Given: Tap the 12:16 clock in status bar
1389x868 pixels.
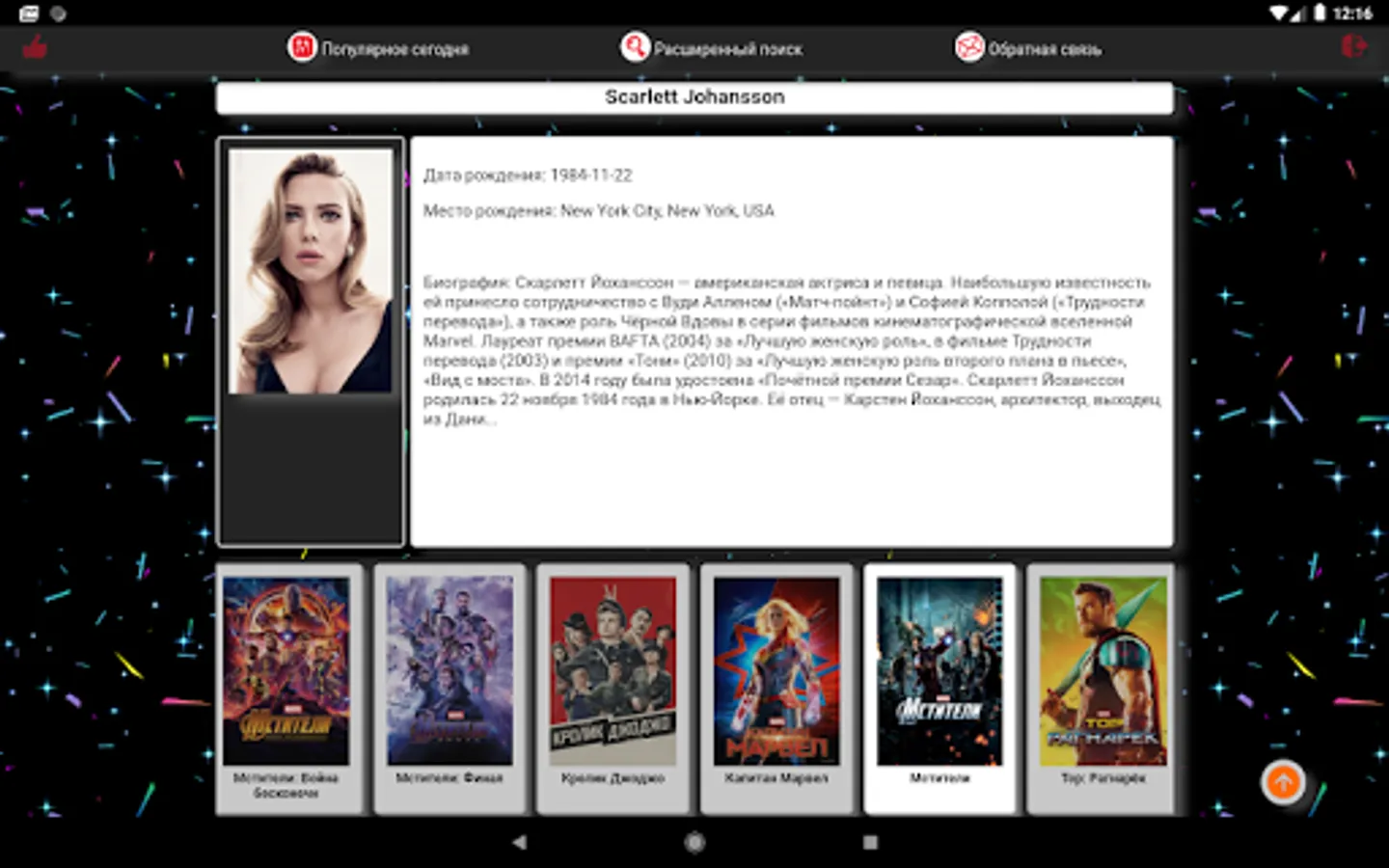Looking at the screenshot, I should pyautogui.click(x=1352, y=14).
